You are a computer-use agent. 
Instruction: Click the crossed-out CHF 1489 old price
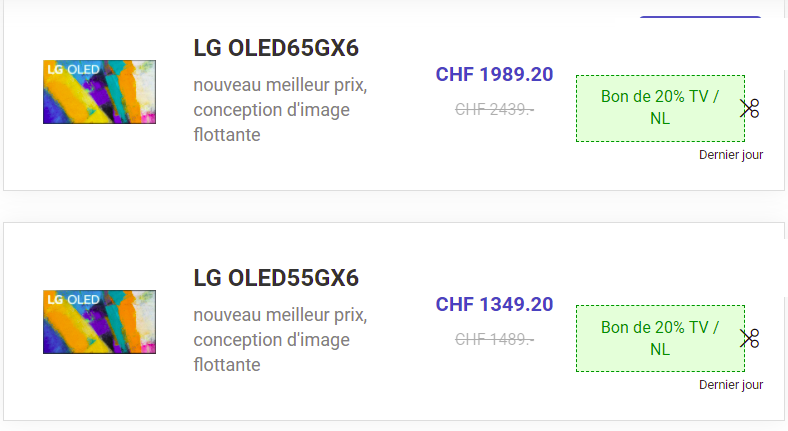pos(495,340)
